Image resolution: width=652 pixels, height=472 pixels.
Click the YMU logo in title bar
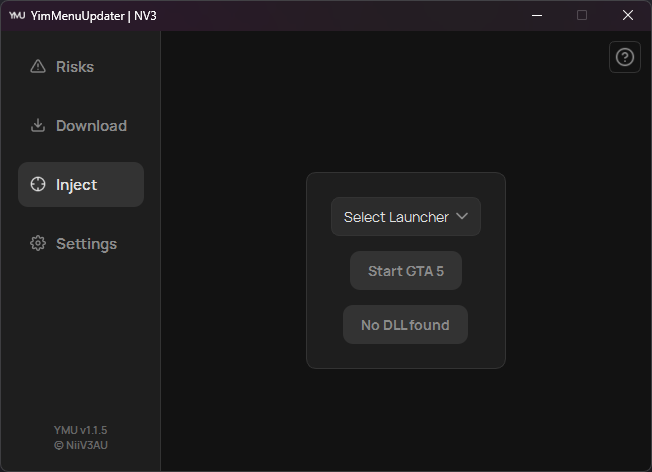[x=16, y=15]
